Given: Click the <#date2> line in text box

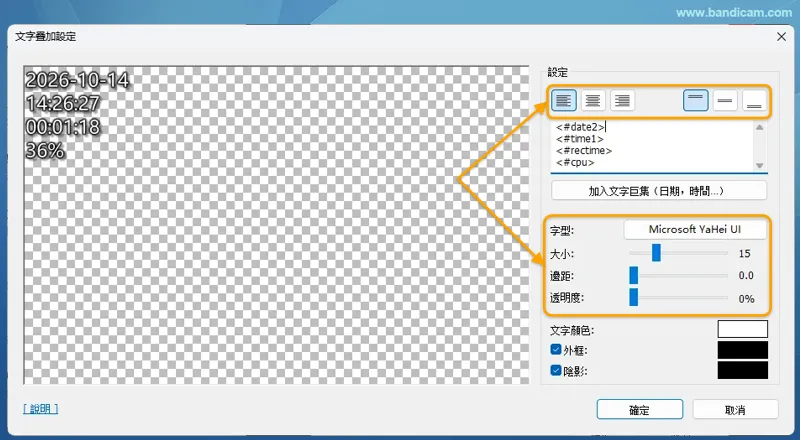Looking at the screenshot, I should [580, 127].
